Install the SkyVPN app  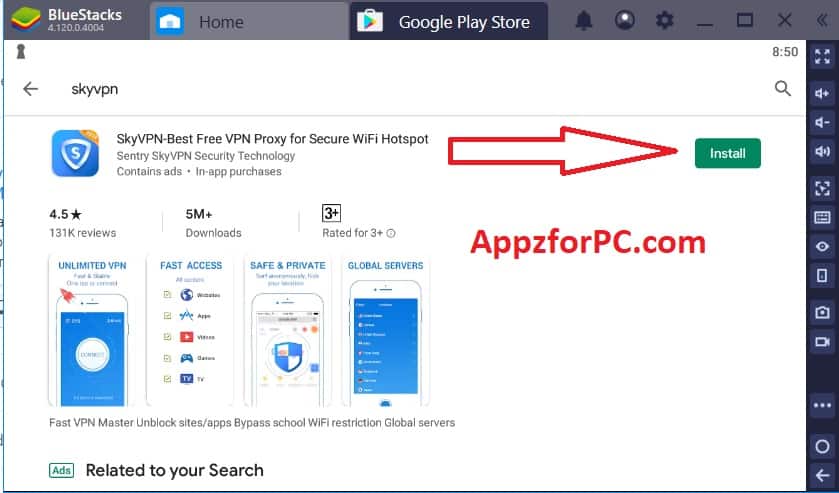[727, 153]
